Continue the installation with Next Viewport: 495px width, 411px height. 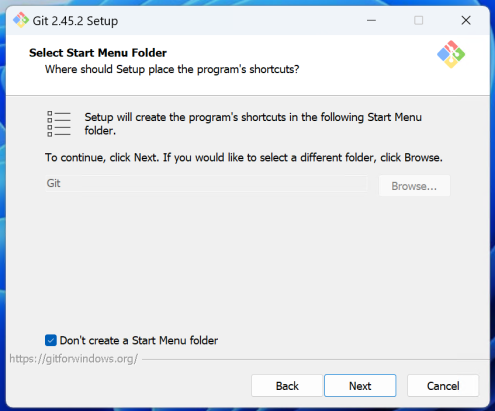360,386
